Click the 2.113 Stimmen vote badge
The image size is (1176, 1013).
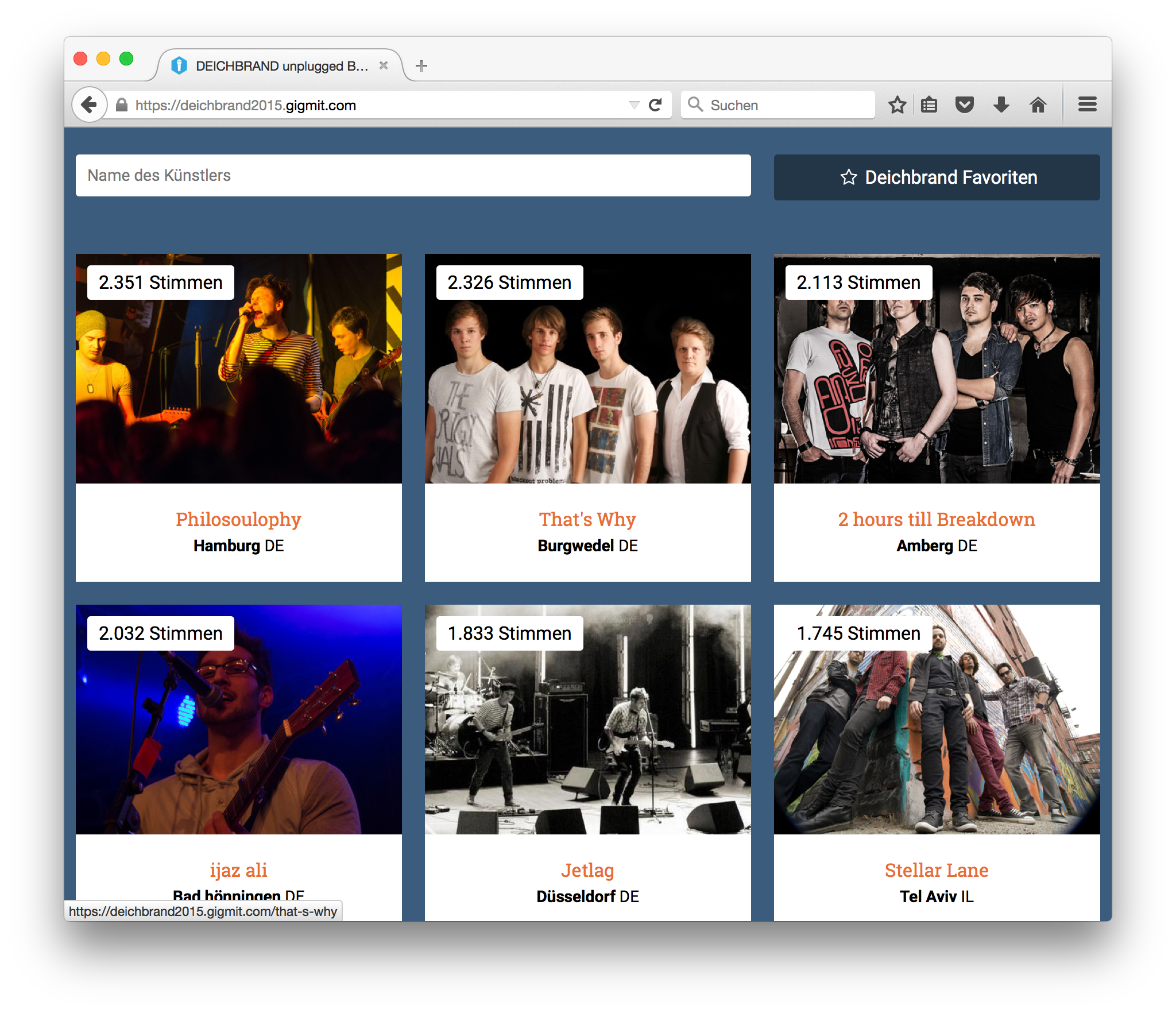(x=859, y=283)
